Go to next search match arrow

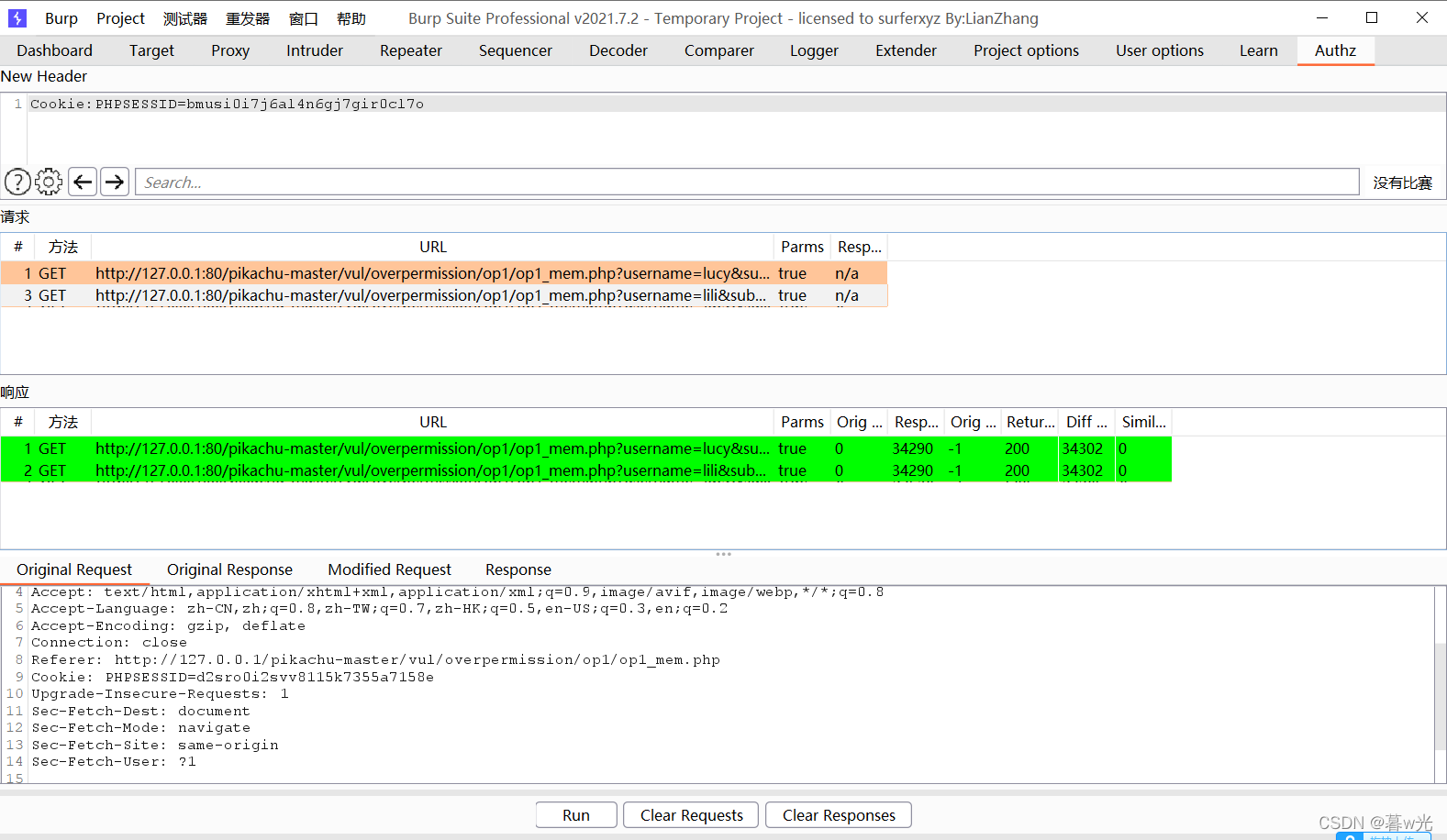(x=115, y=182)
